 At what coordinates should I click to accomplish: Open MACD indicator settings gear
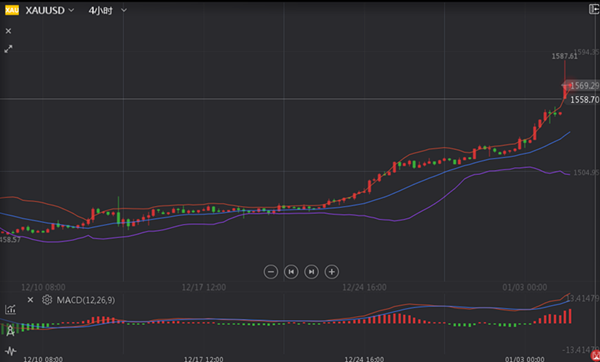point(47,300)
